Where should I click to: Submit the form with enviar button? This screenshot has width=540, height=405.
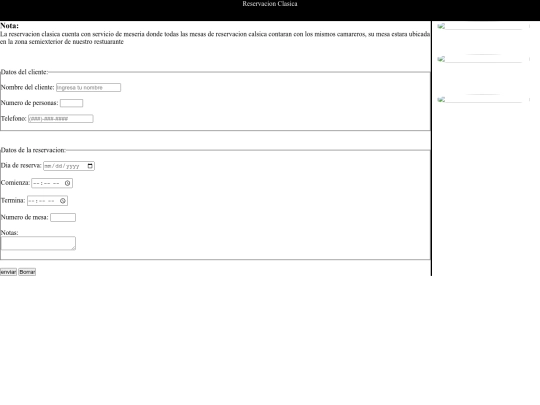tap(8, 272)
